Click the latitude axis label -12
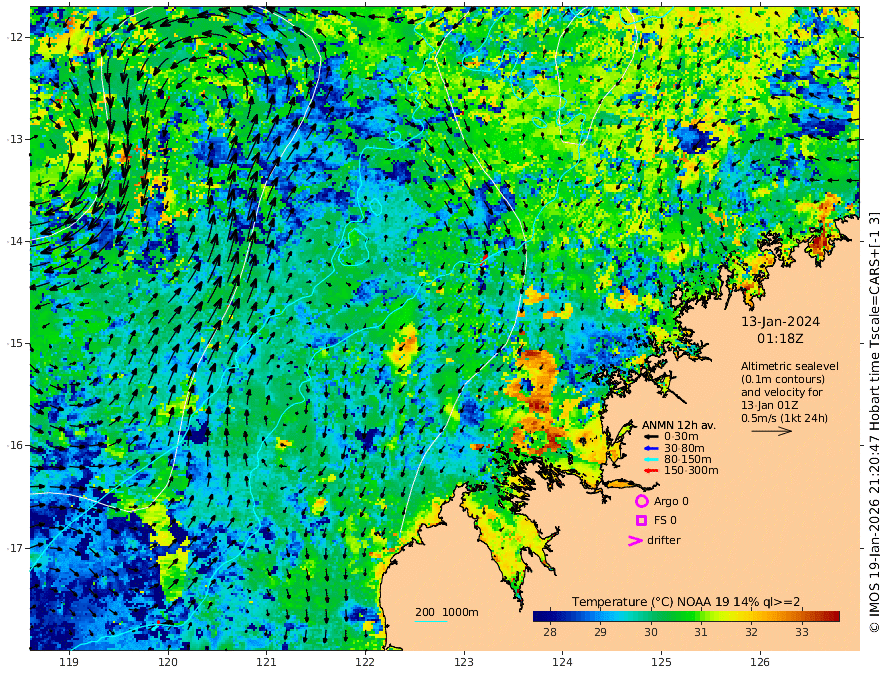The width and height of the screenshot is (880, 680). click(x=15, y=37)
